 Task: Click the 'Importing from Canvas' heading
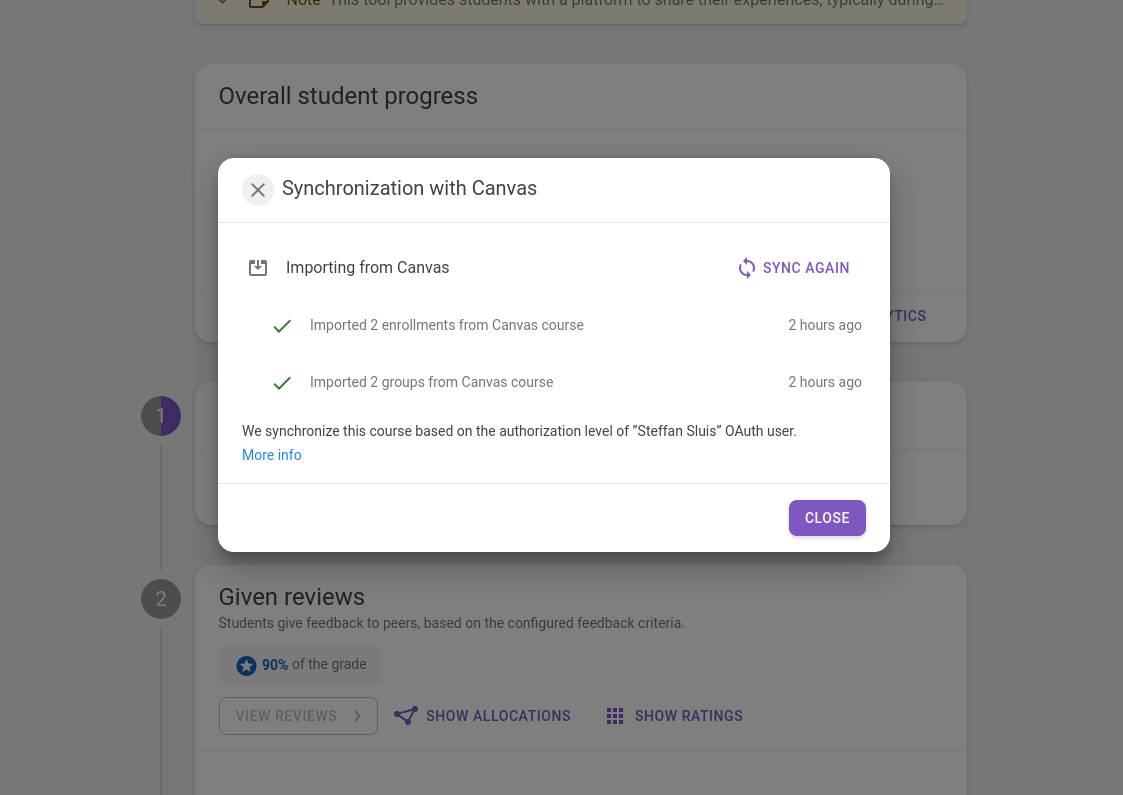tap(367, 268)
